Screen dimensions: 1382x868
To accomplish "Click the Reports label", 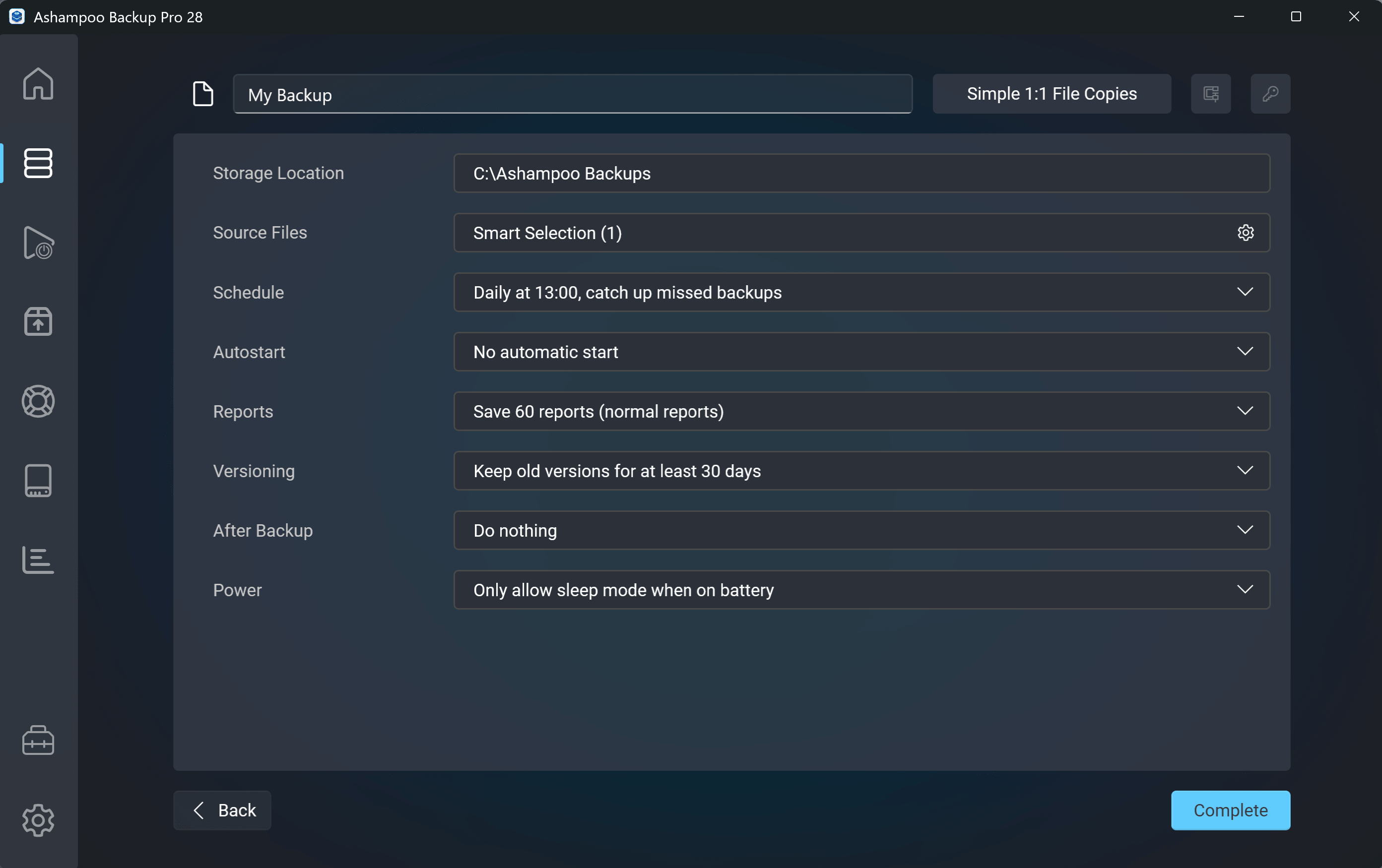I will pos(243,411).
